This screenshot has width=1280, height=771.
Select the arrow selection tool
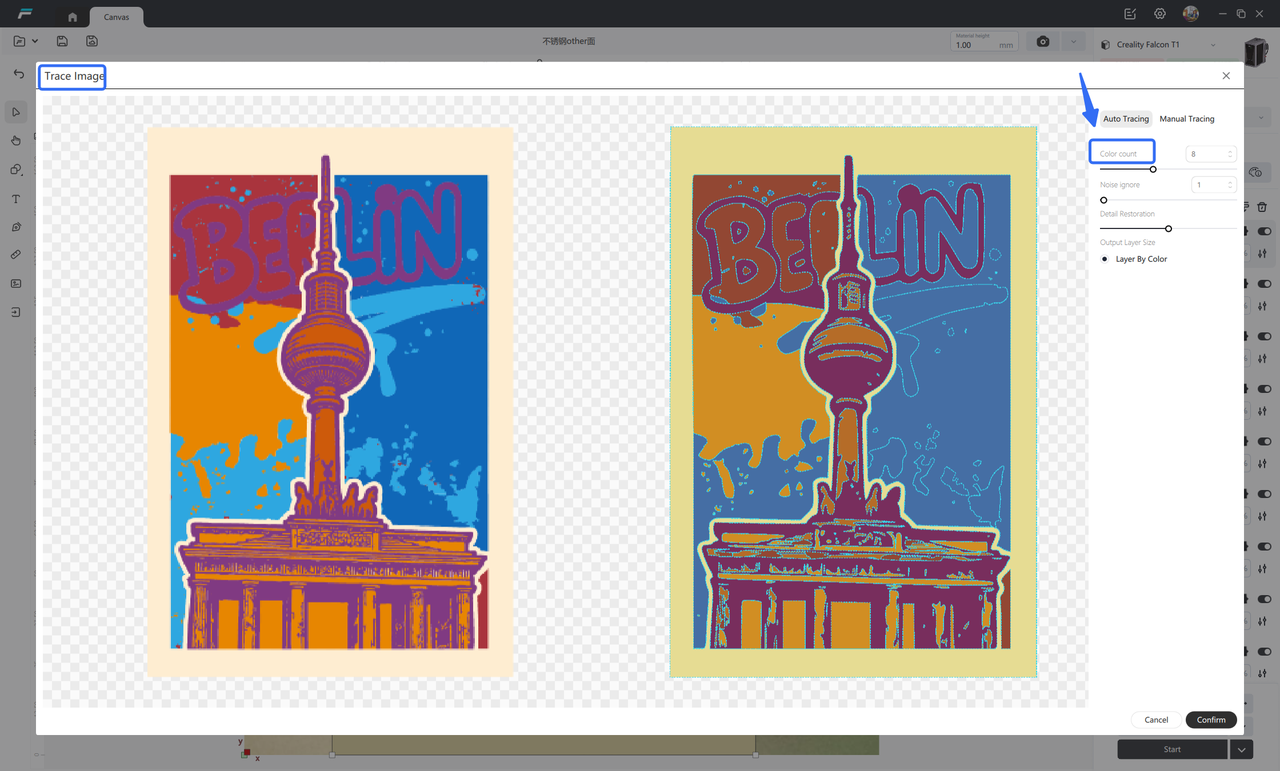[x=16, y=112]
